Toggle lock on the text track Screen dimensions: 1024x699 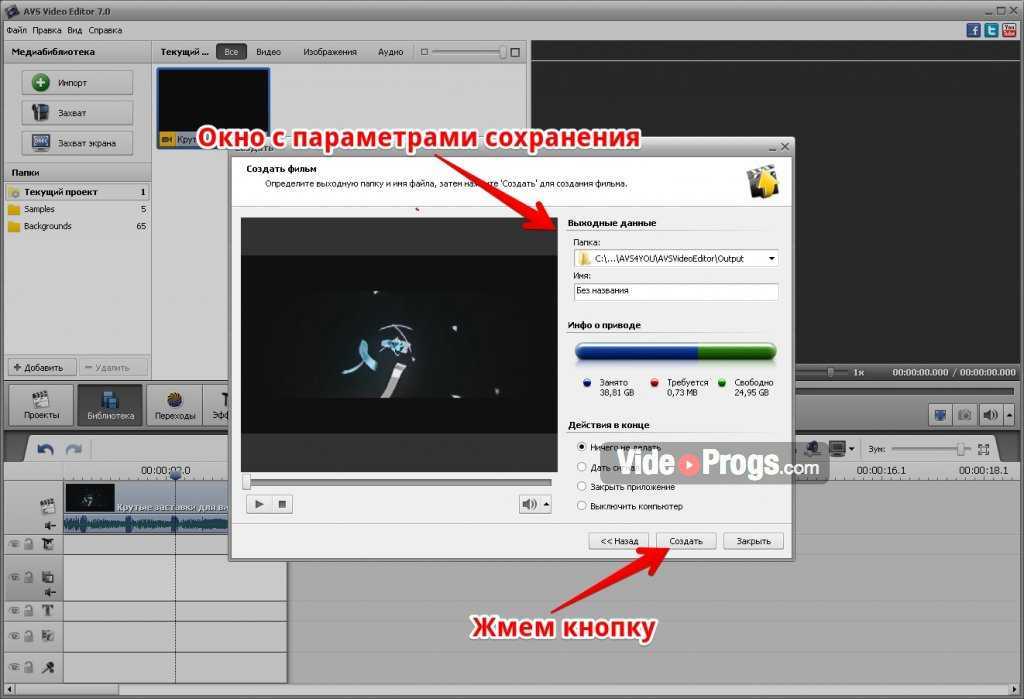tap(29, 611)
